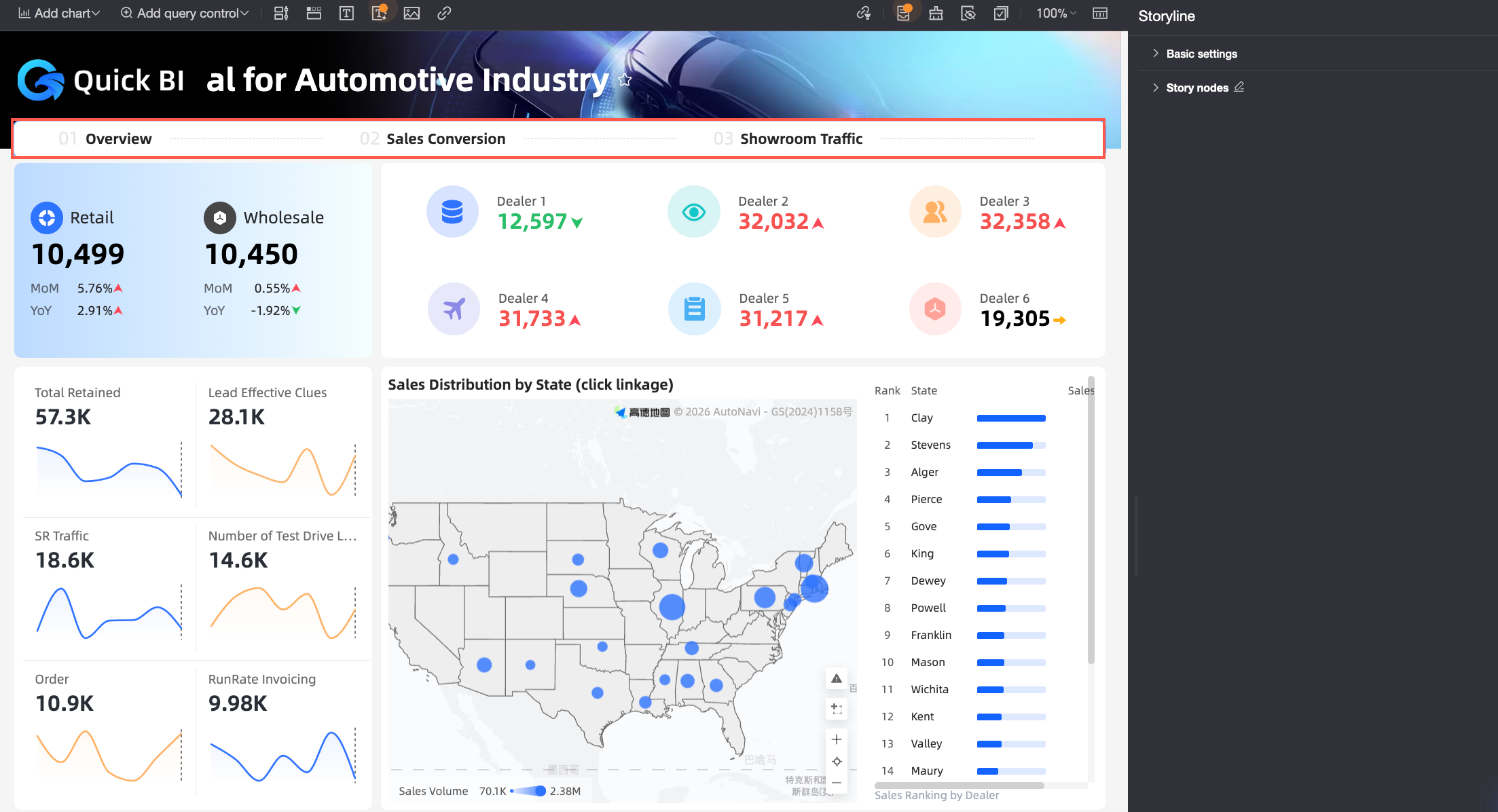Click the favorite star beside the title

625,80
